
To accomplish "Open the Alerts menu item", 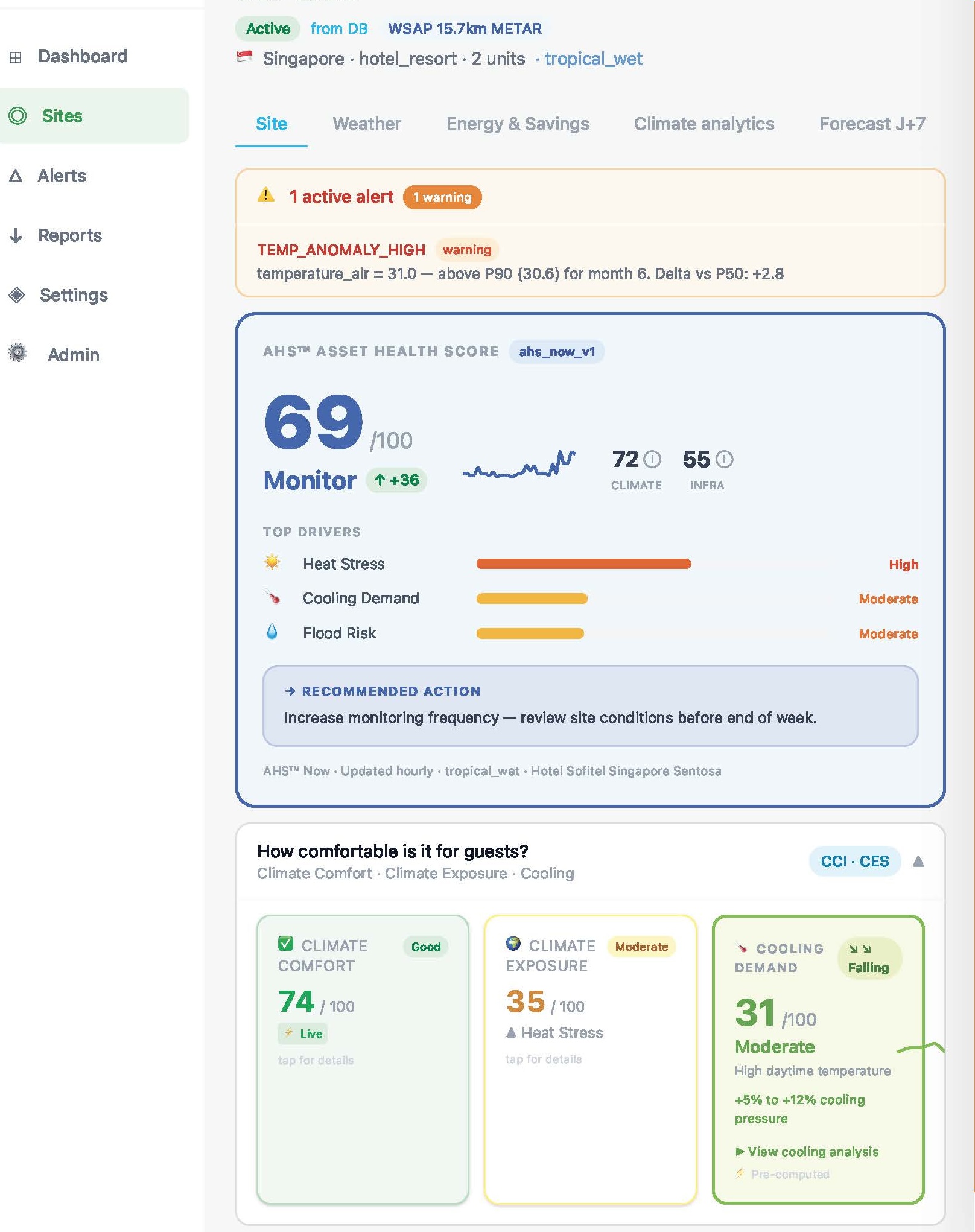I will tap(62, 176).
